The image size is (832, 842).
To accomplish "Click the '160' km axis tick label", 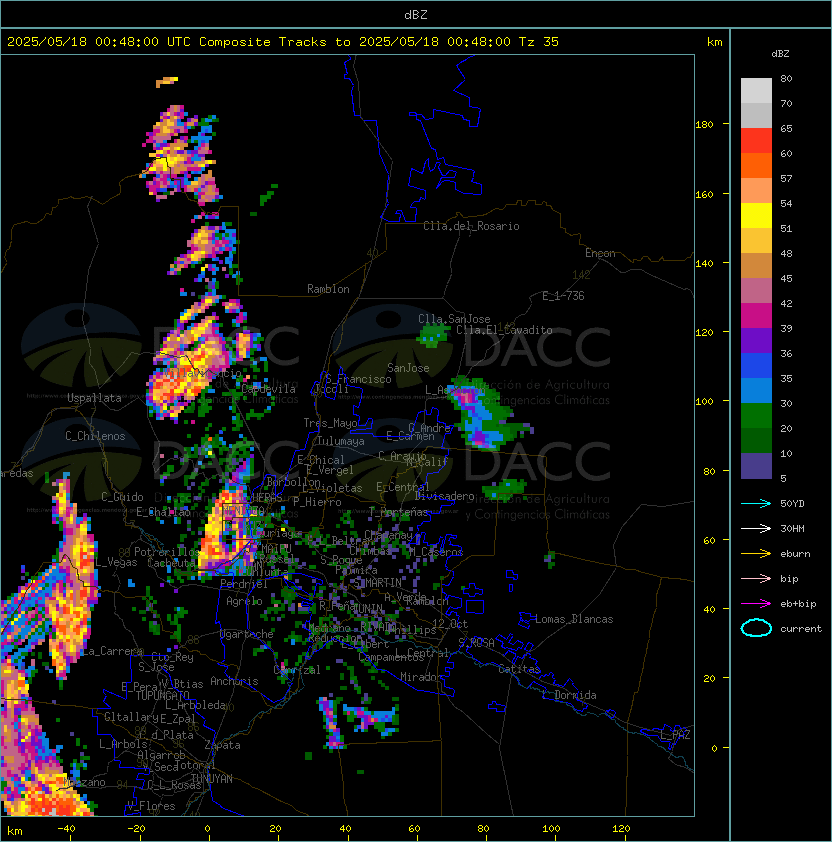I will [704, 194].
